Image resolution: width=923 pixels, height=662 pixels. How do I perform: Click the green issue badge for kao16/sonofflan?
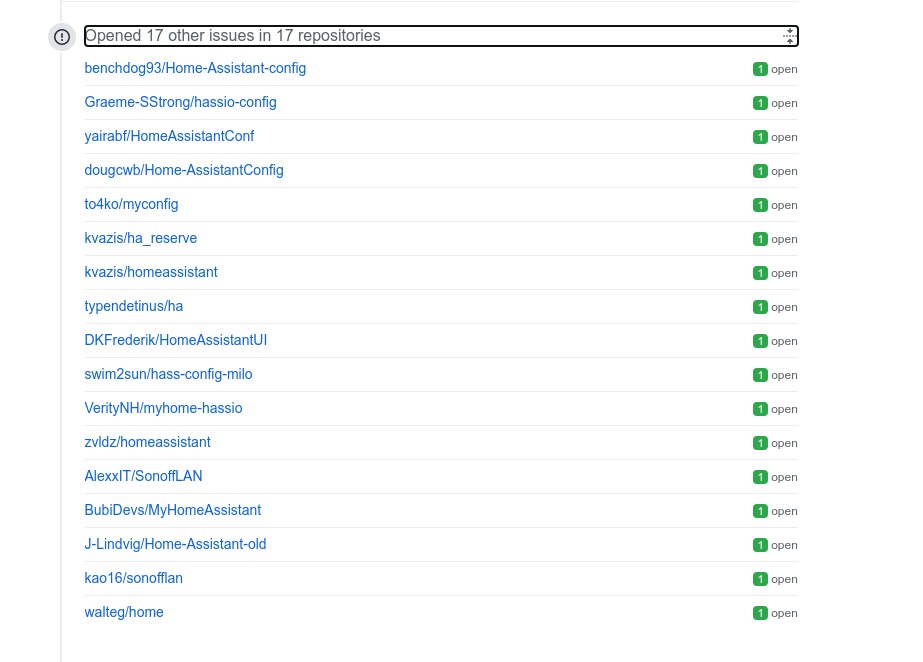(x=760, y=579)
